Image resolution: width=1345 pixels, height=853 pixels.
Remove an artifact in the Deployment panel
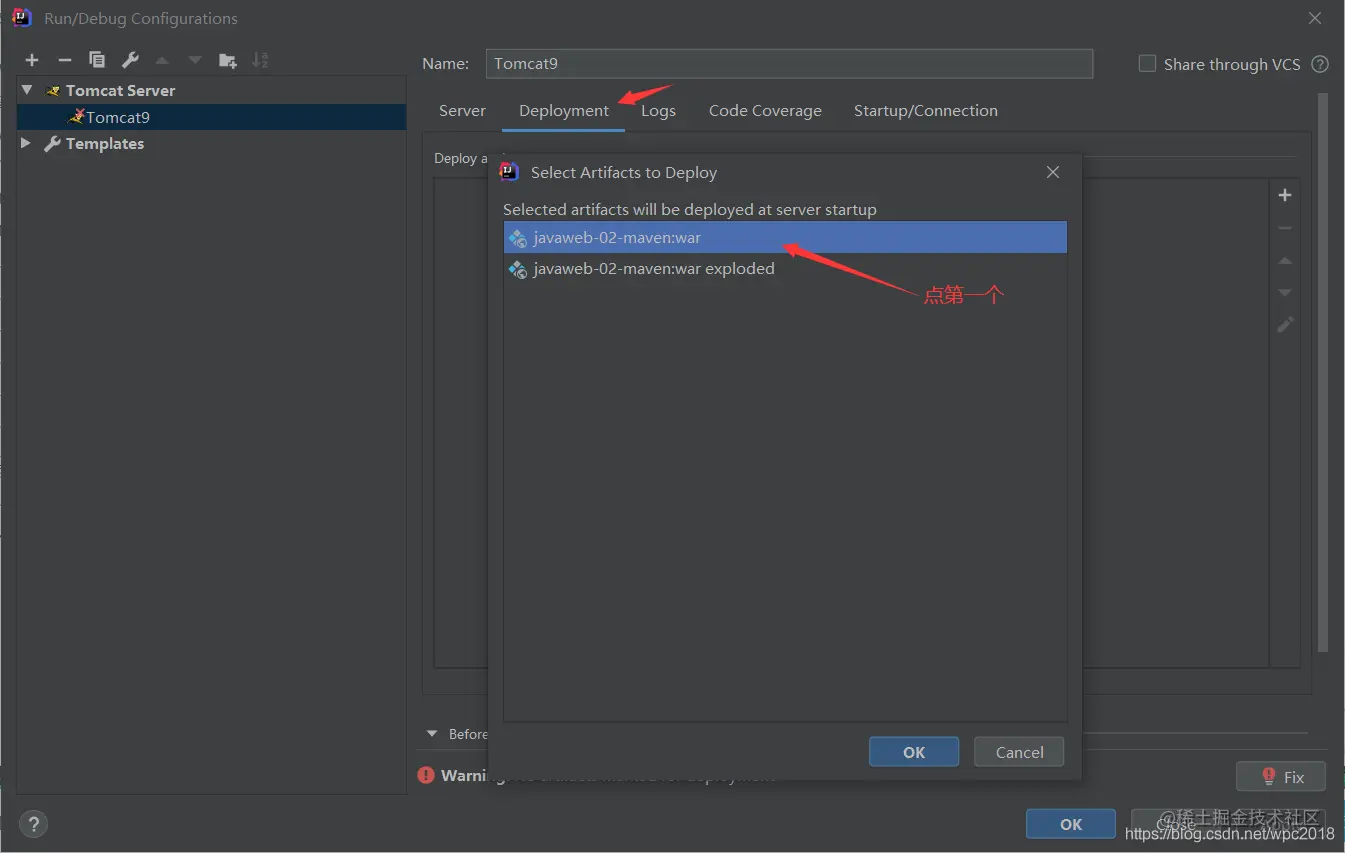click(x=1285, y=228)
